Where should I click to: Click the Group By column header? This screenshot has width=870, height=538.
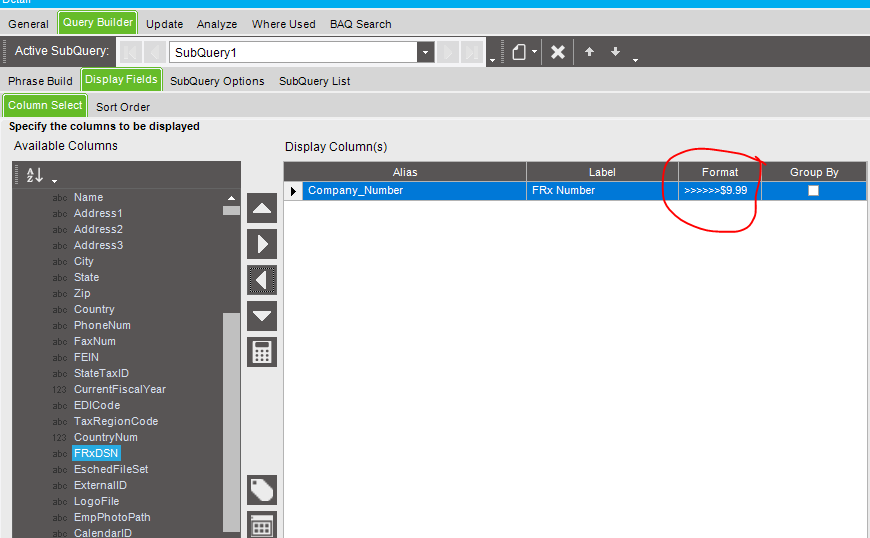click(814, 172)
